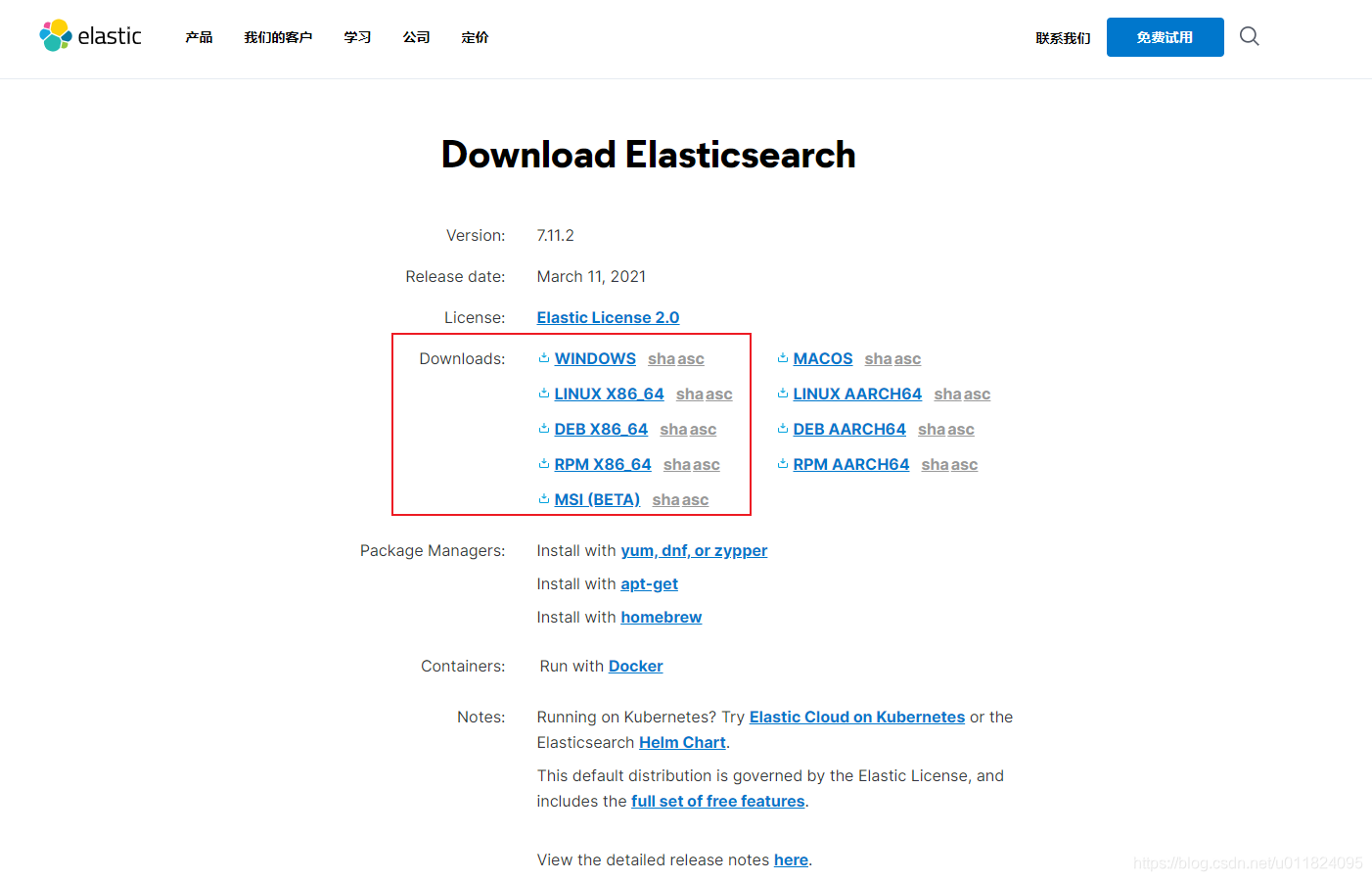Viewport: 1372px width, 881px height.
Task: Open yum, dnf, or zypper link
Action: pyautogui.click(x=694, y=550)
